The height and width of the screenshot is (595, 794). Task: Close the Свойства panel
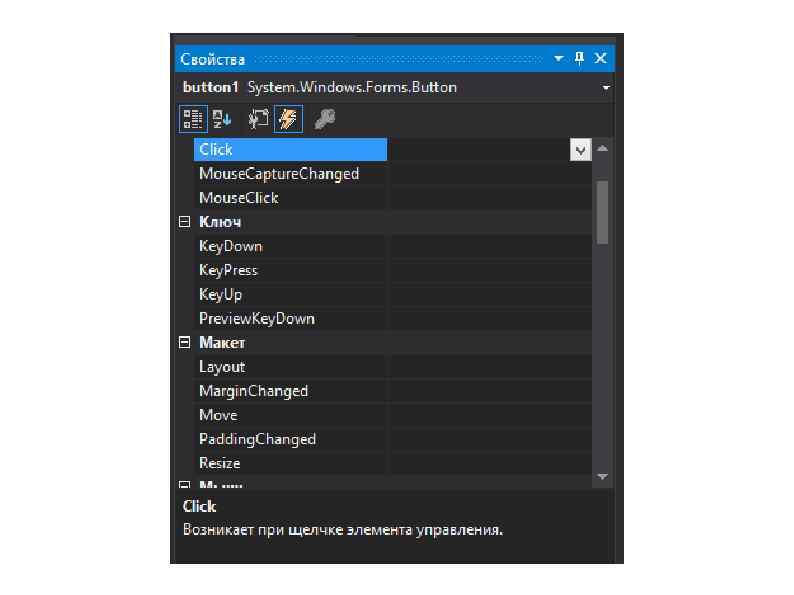pyautogui.click(x=601, y=58)
